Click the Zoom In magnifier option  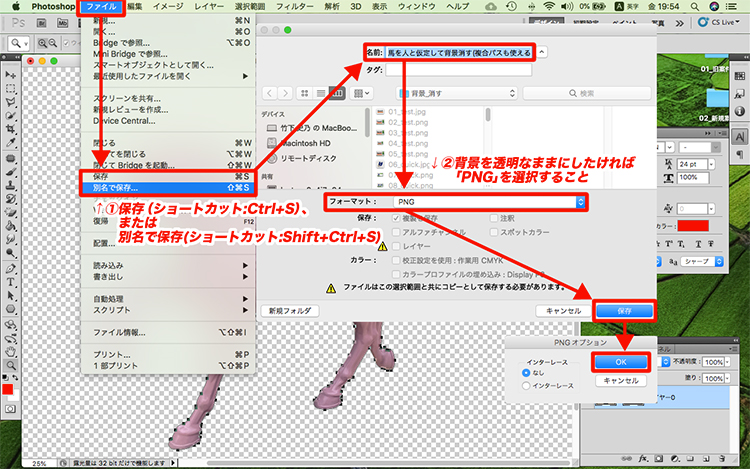(42, 44)
